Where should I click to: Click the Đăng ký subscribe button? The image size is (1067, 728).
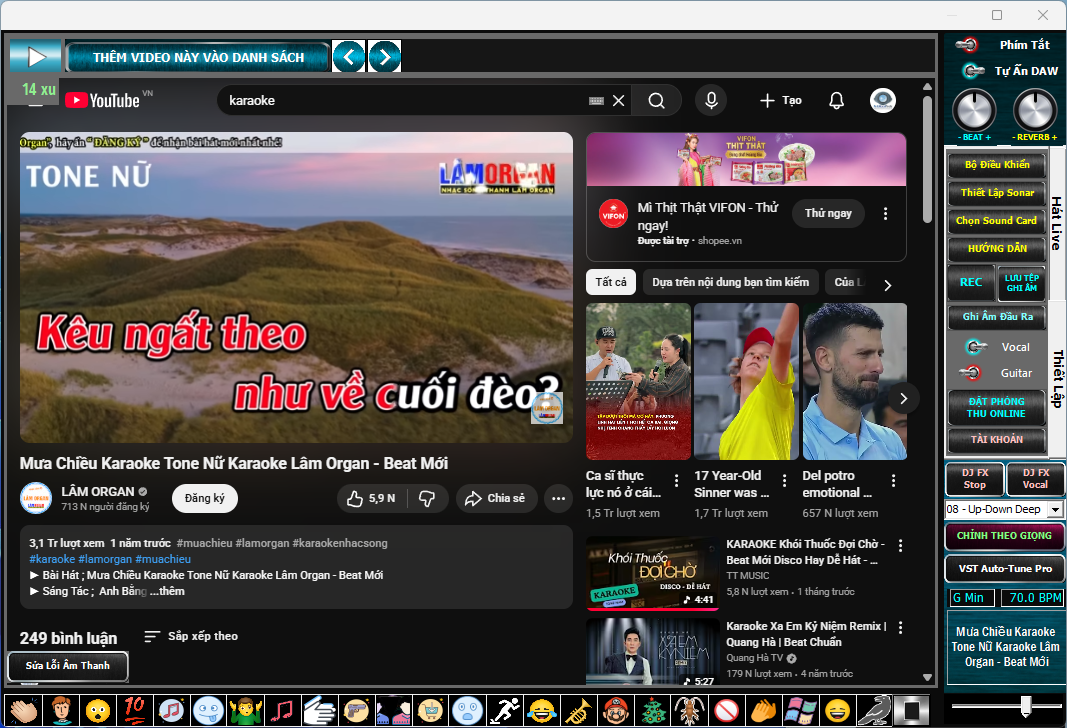click(204, 498)
